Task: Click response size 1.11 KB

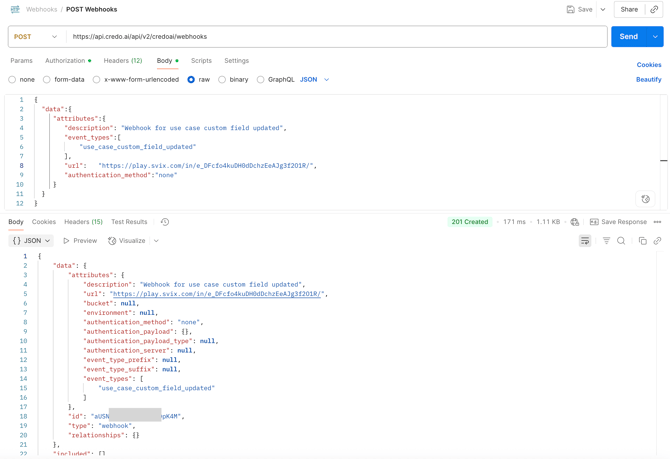Action: (548, 222)
